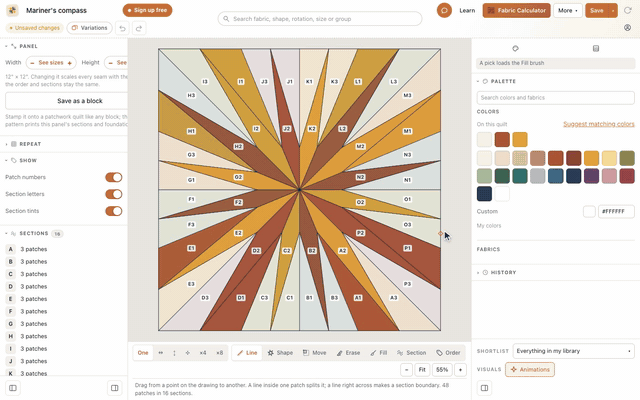Select the Move tool
640x400 pixels.
(314, 353)
